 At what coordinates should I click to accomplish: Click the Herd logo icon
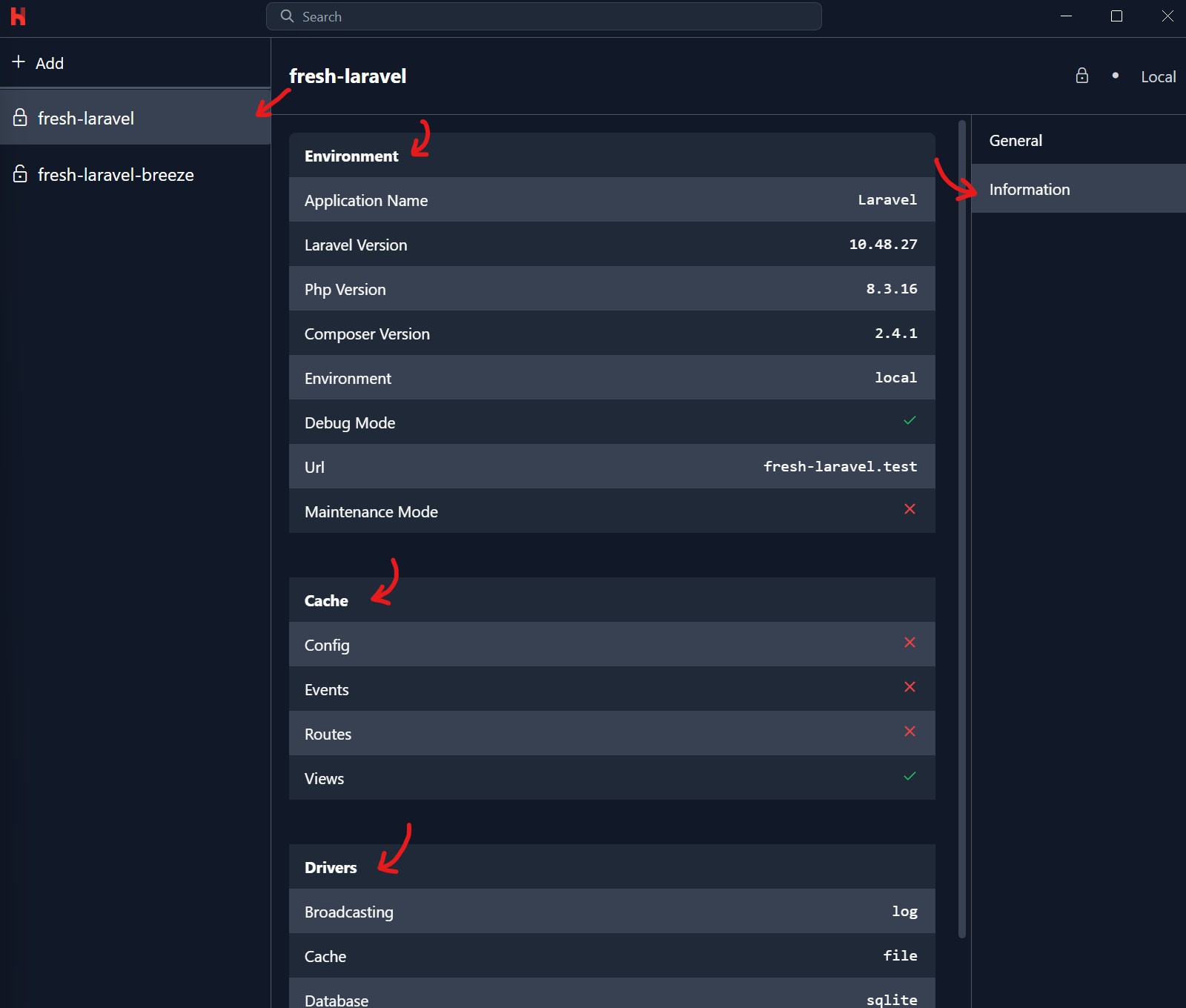tap(19, 16)
